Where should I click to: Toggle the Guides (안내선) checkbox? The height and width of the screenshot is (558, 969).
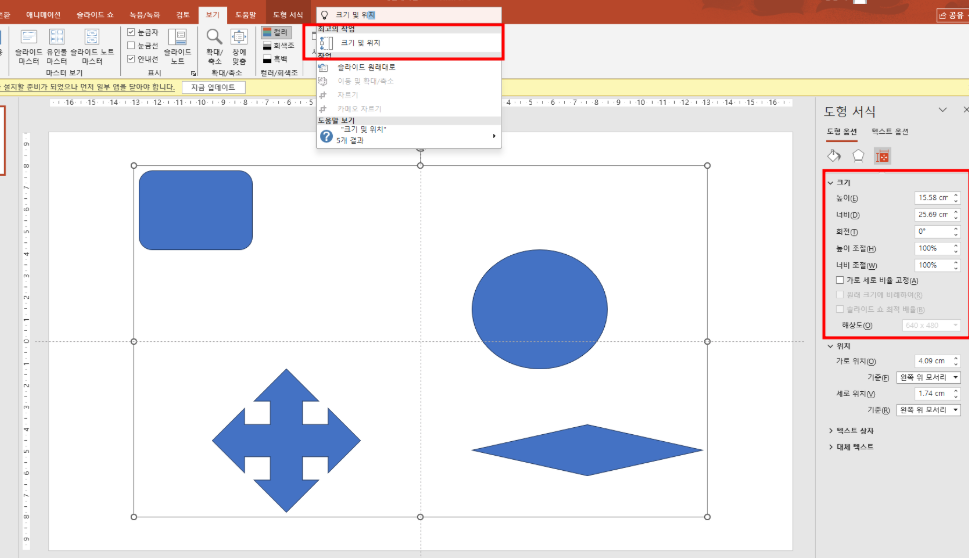131,59
